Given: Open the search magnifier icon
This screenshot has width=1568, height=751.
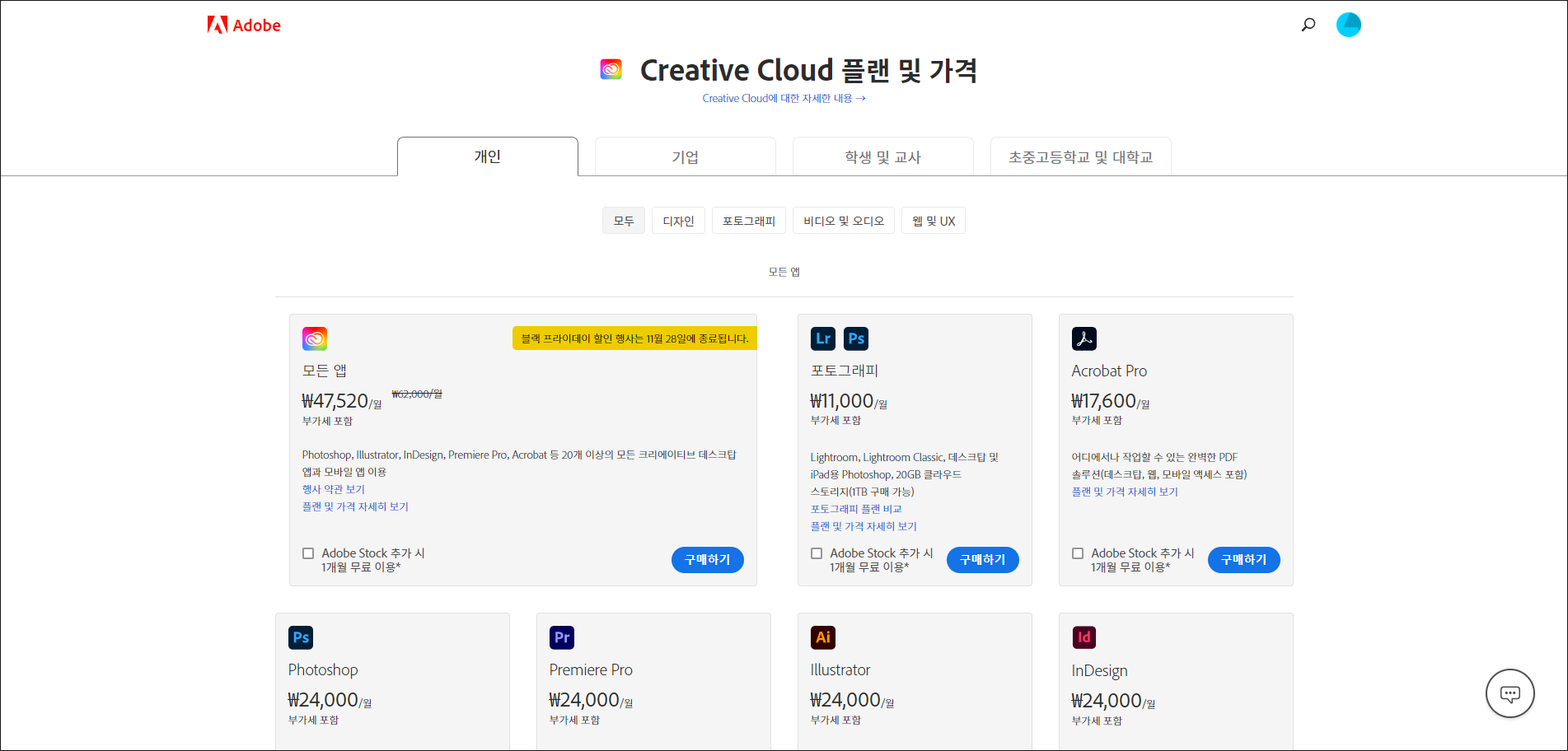Looking at the screenshot, I should (x=1308, y=25).
